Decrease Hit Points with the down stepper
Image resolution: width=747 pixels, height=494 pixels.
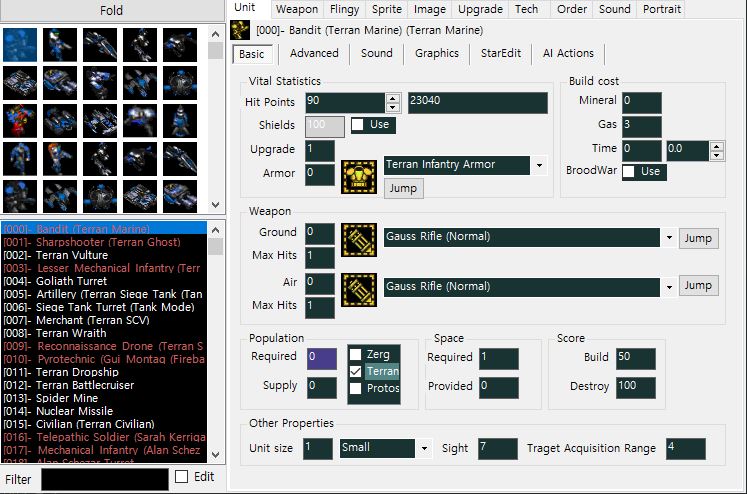pyautogui.click(x=393, y=108)
